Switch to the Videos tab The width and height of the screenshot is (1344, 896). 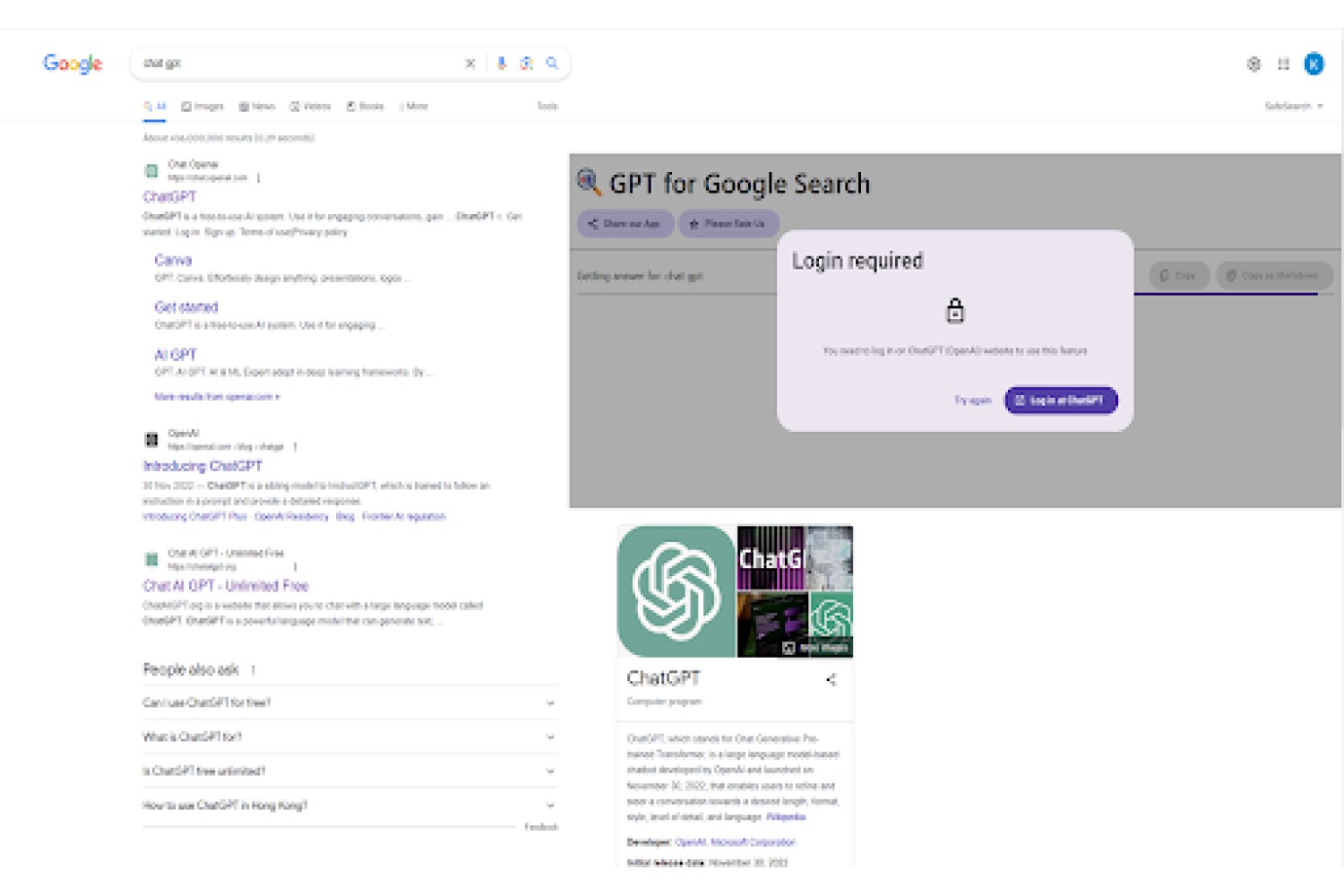point(311,106)
